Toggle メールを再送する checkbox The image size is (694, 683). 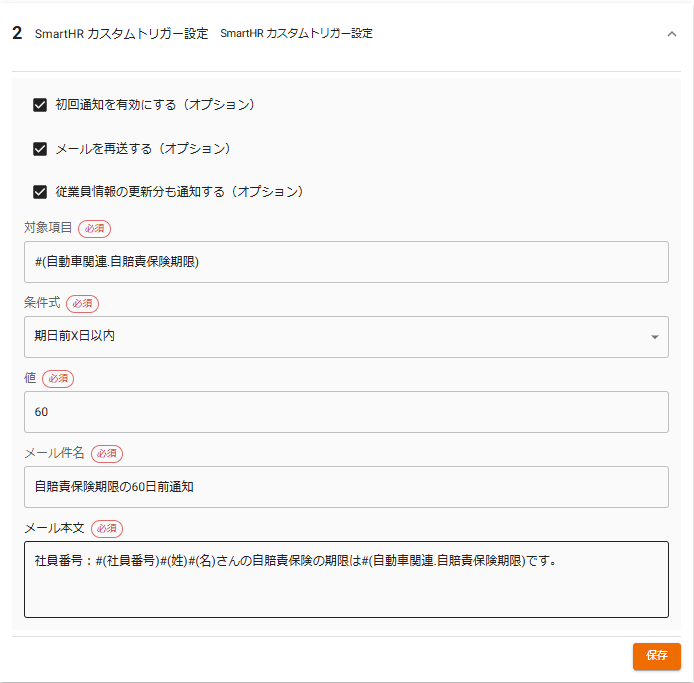[x=40, y=149]
